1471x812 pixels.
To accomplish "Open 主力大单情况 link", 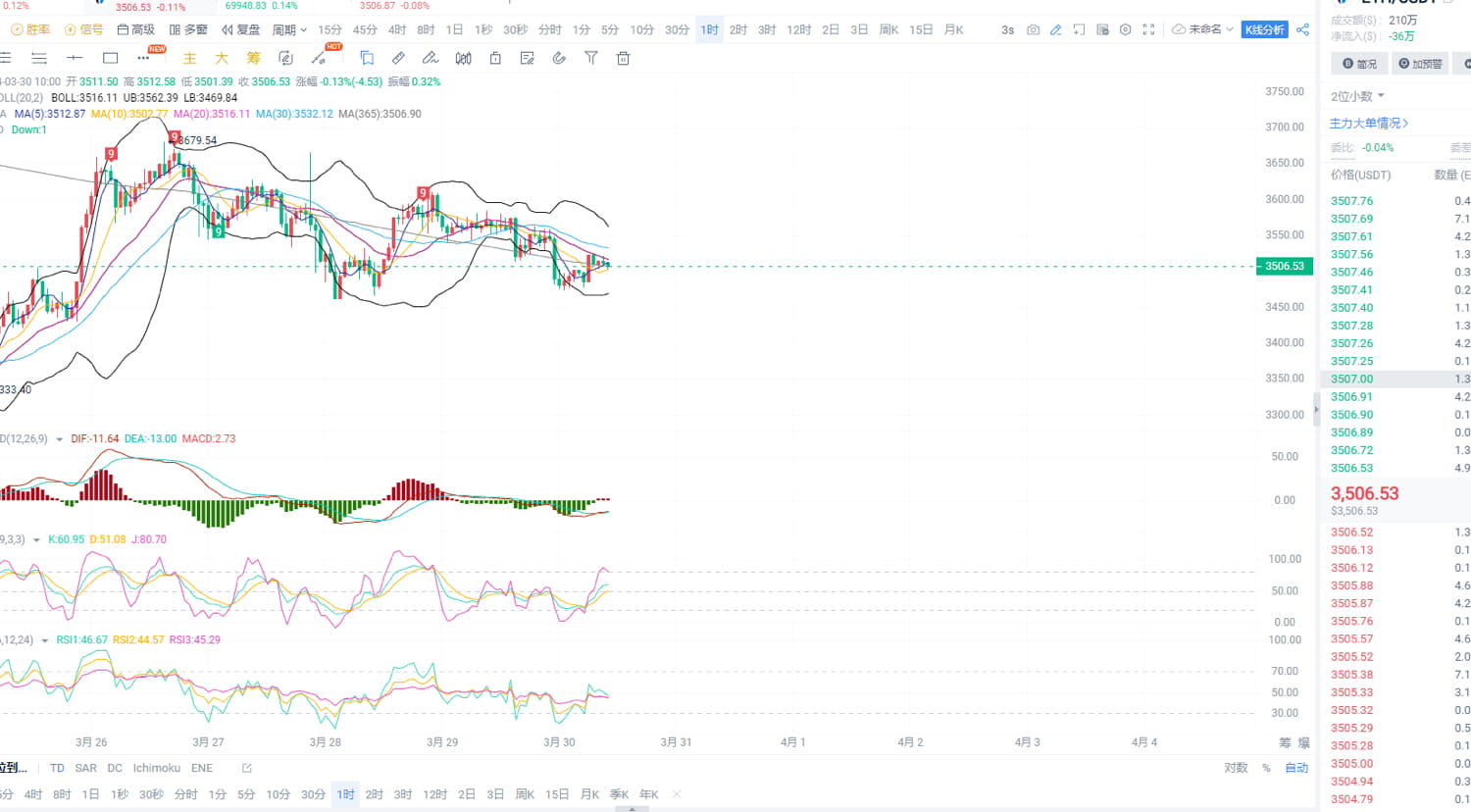I will [1369, 124].
